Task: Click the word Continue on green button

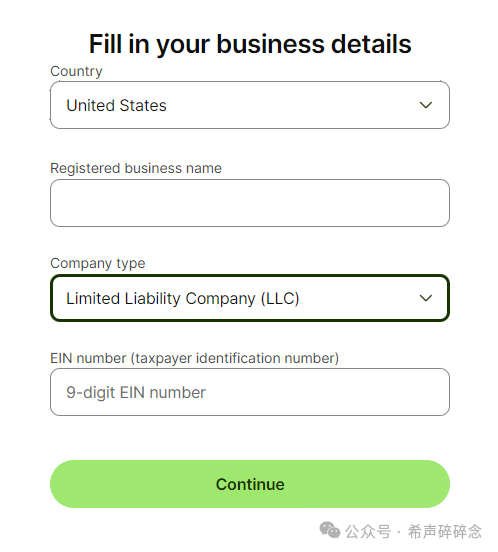Action: 250,484
